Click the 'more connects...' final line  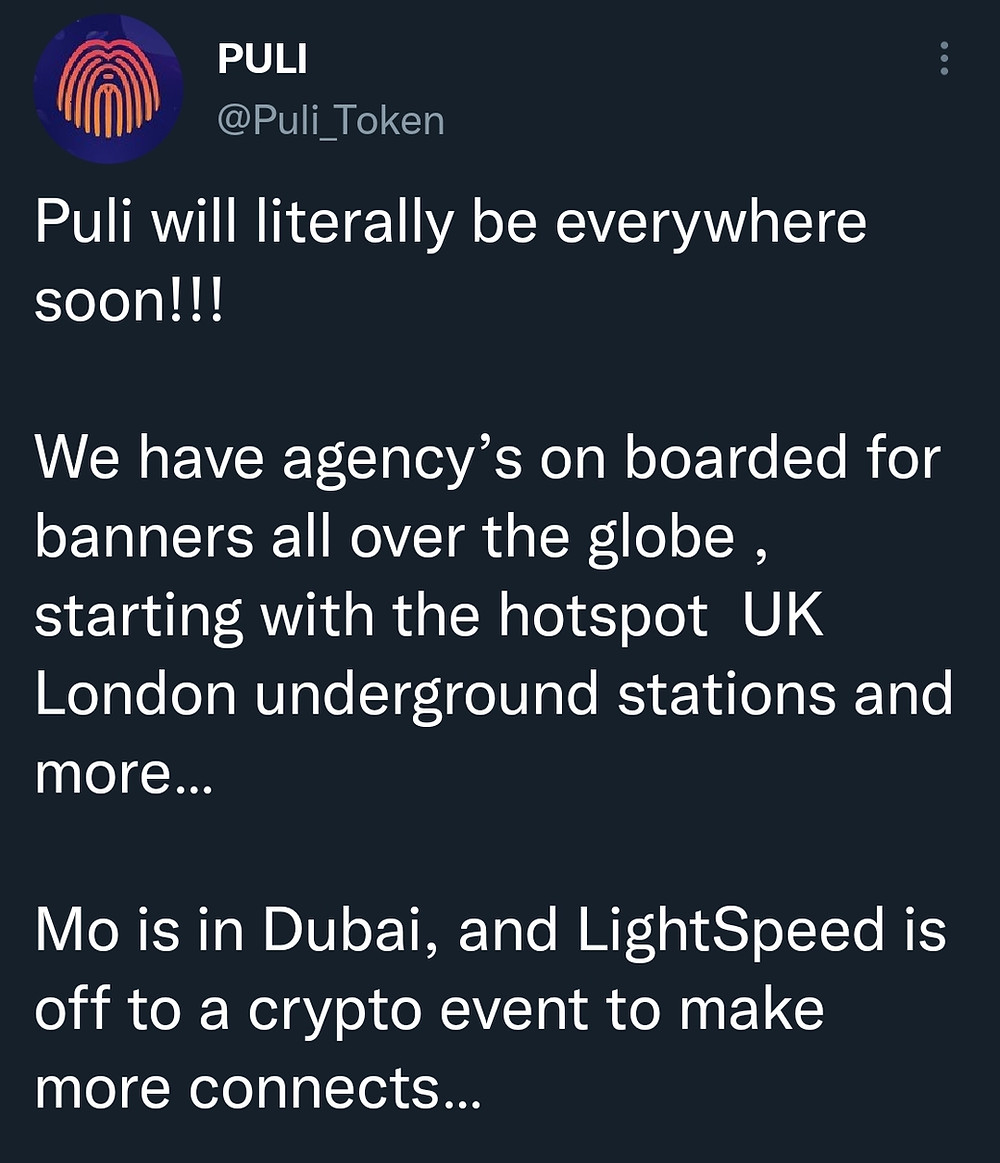(258, 1089)
